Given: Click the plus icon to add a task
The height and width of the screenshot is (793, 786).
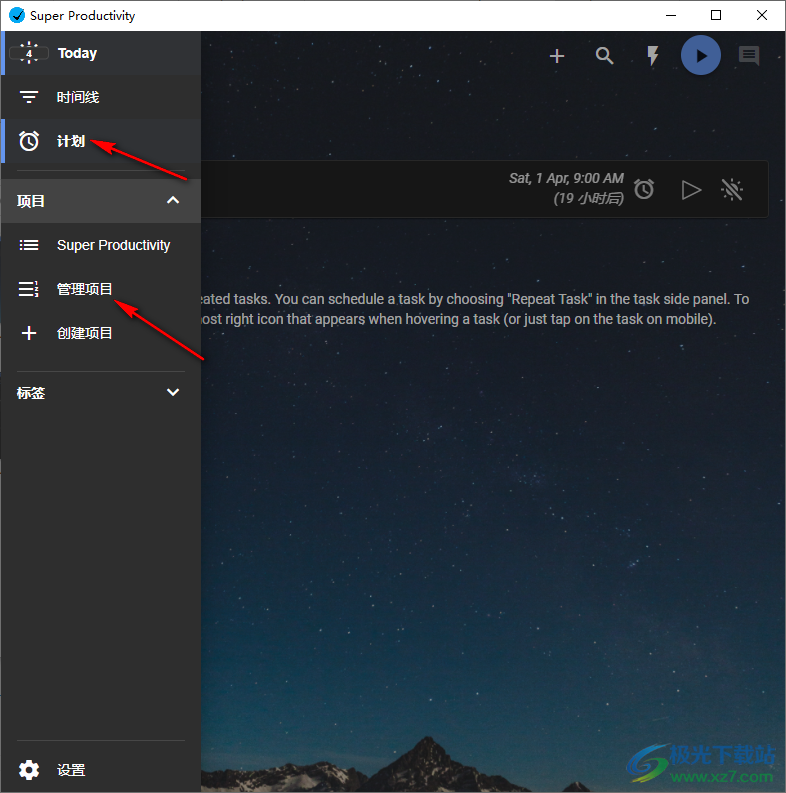Looking at the screenshot, I should pyautogui.click(x=557, y=56).
